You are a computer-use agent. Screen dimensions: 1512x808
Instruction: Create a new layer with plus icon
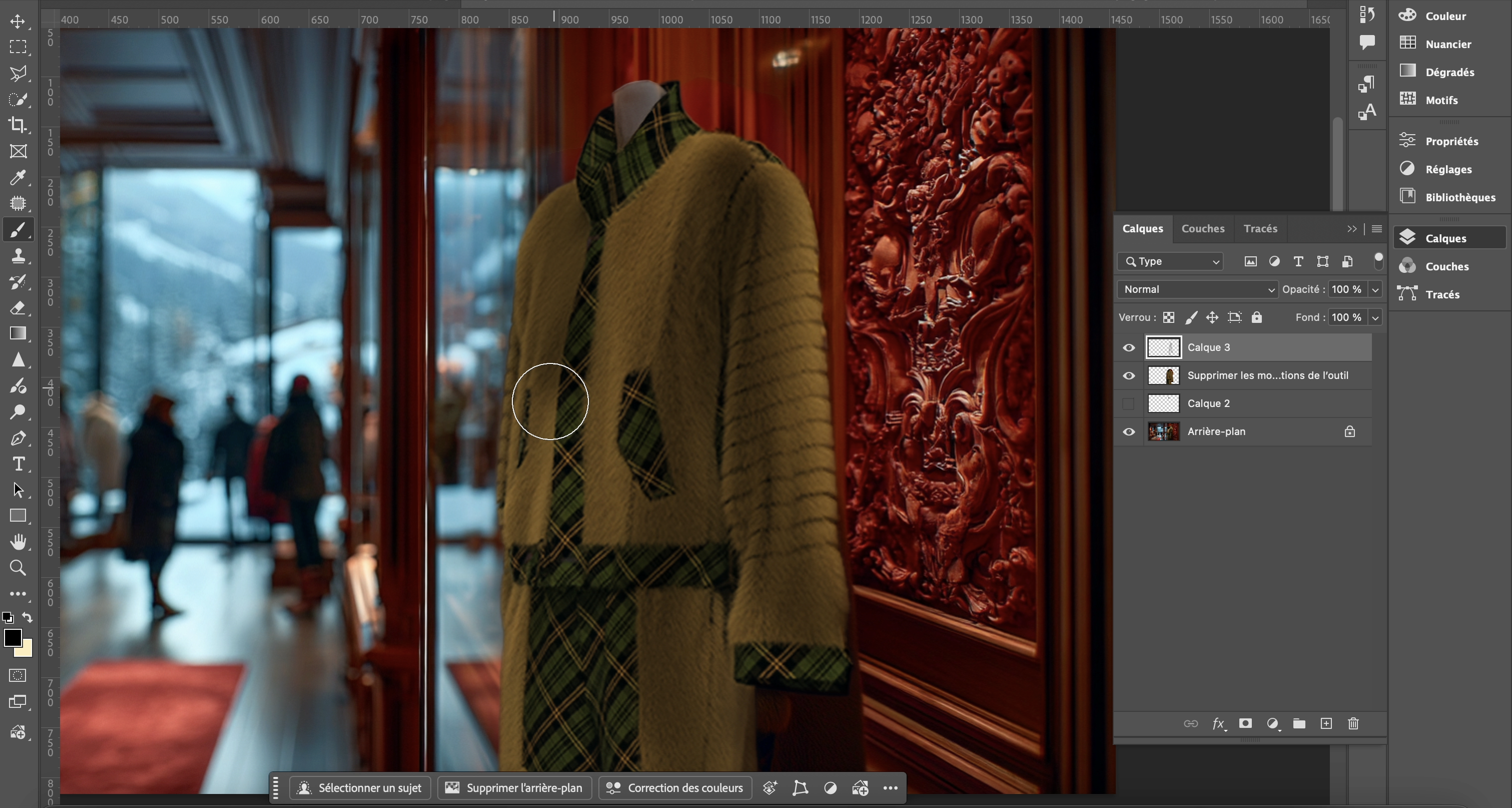1326,723
